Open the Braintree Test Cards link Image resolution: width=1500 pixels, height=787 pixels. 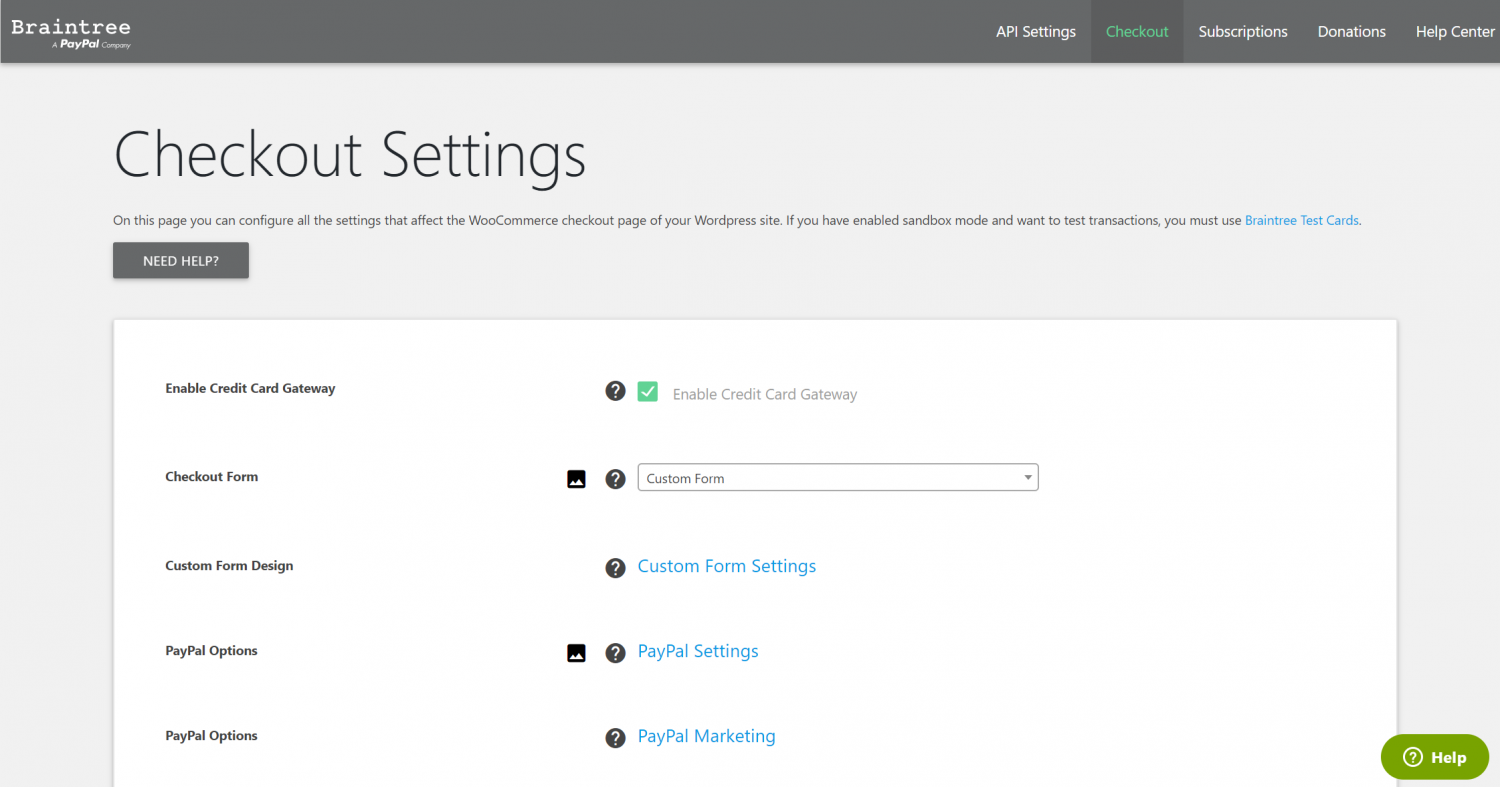[1301, 220]
